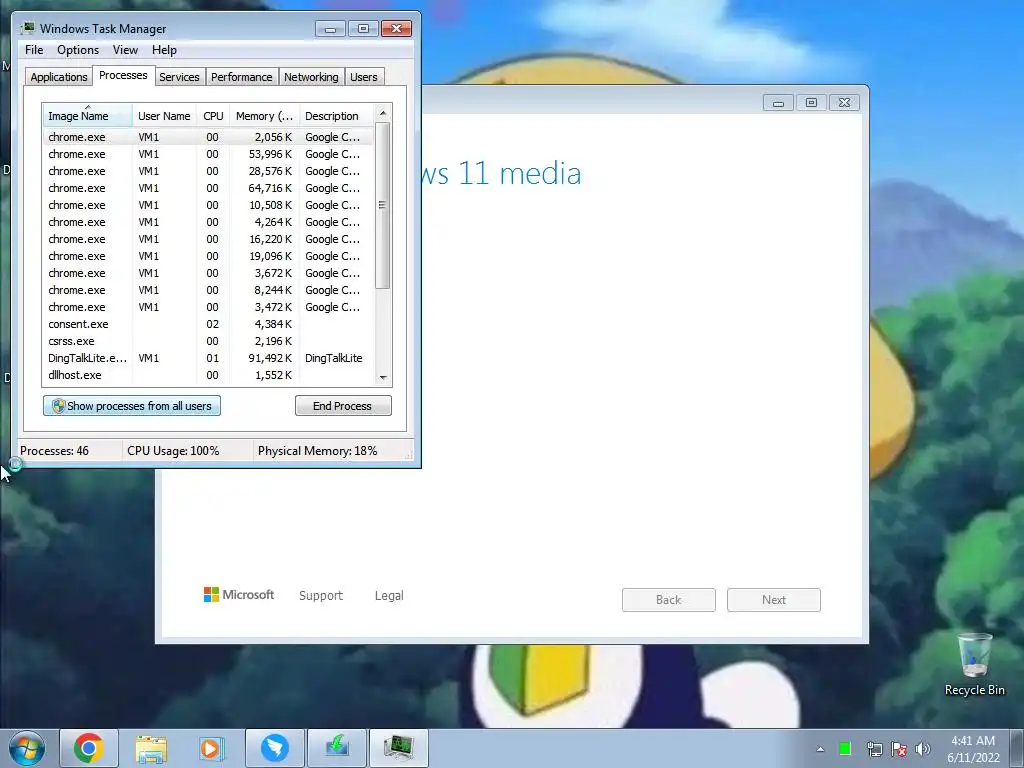Open the Support link in setup window
The height and width of the screenshot is (768, 1024).
point(321,596)
